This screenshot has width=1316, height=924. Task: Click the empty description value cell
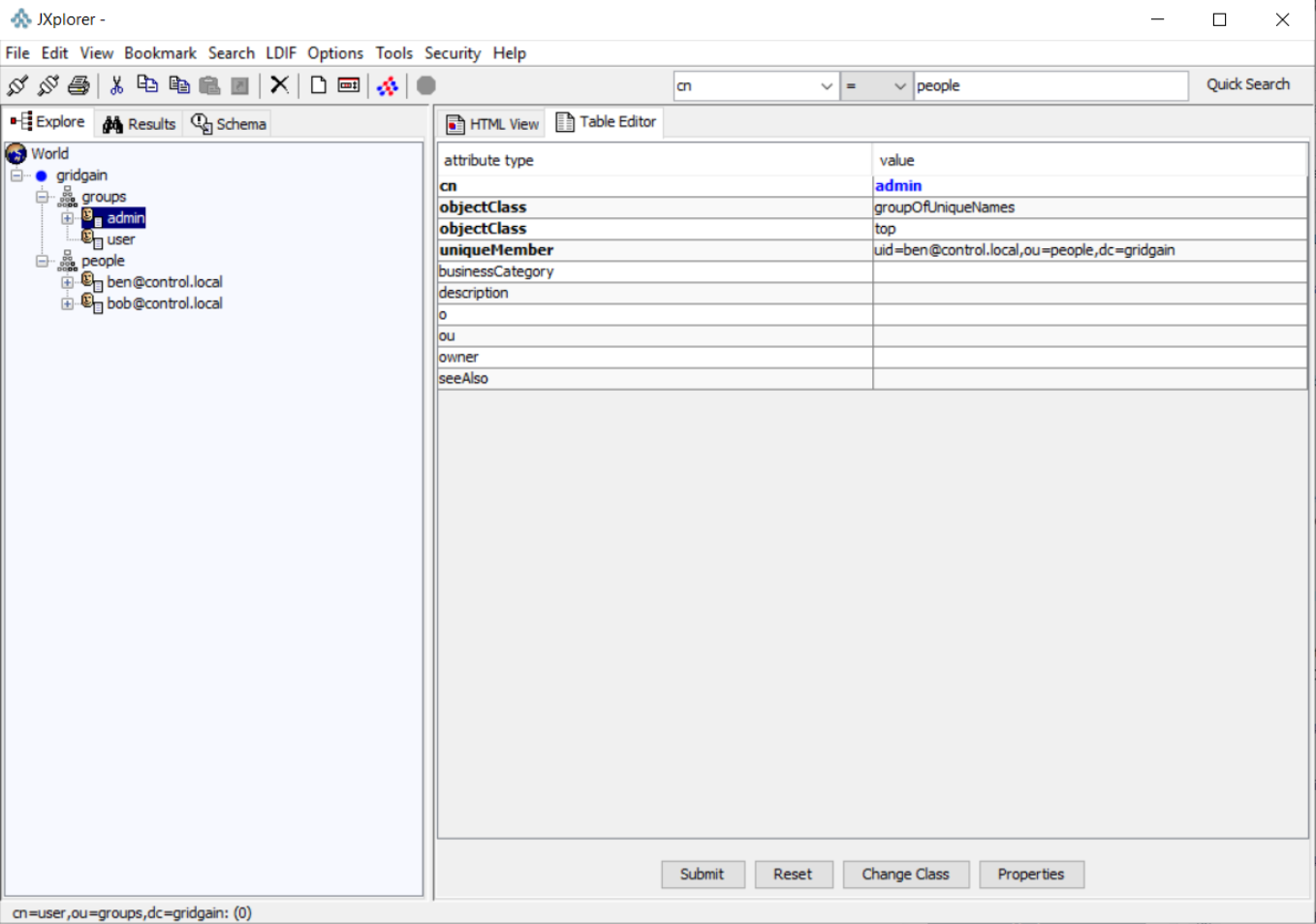coord(1089,293)
